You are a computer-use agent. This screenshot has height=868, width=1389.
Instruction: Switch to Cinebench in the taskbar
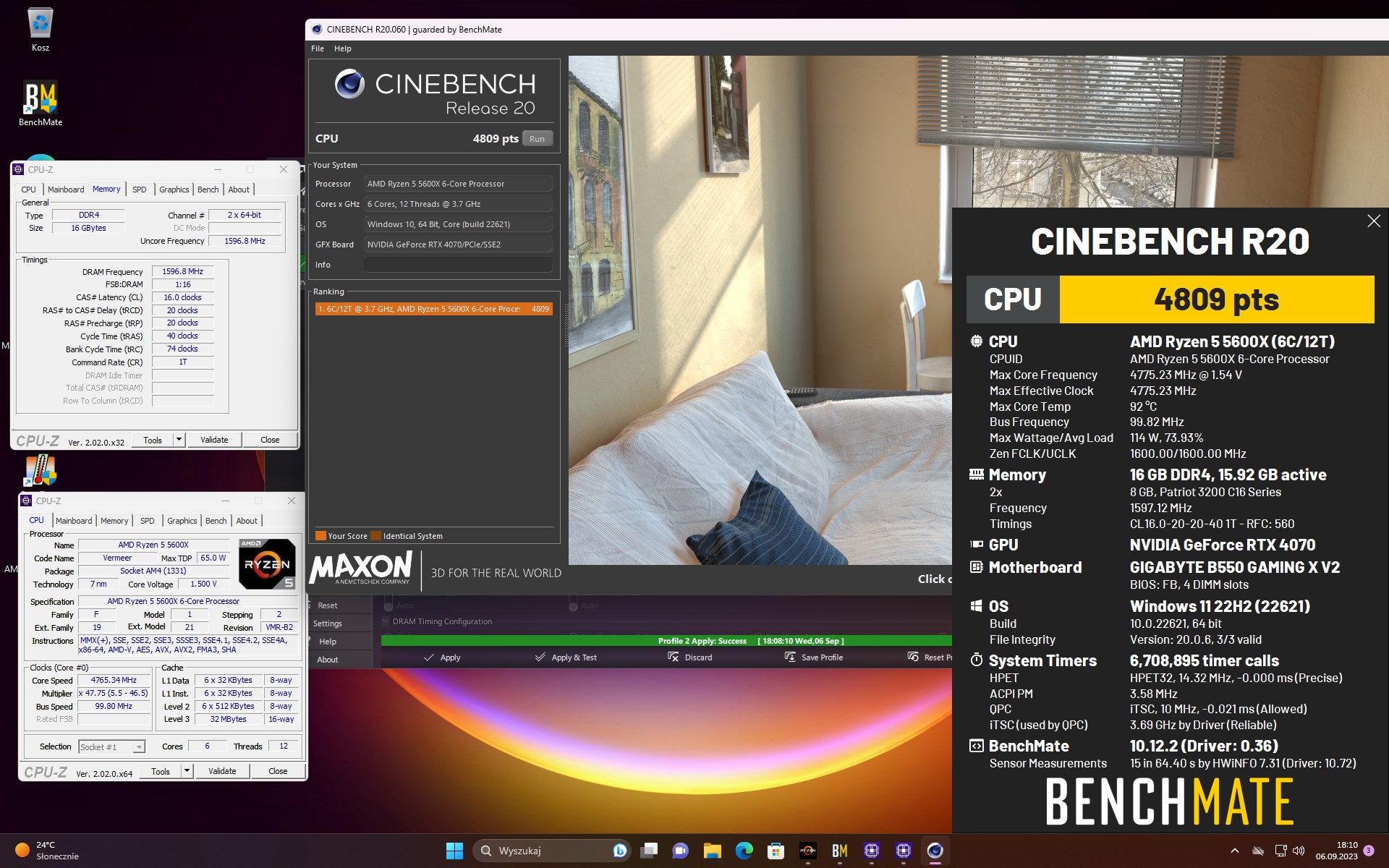click(935, 851)
